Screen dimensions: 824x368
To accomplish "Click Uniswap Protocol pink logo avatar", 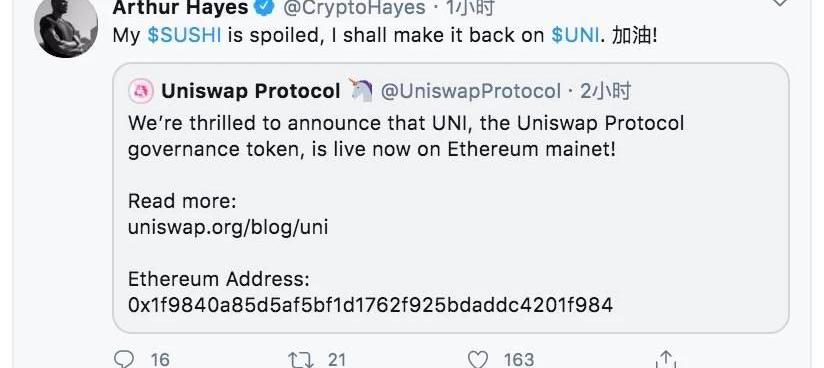I will tap(141, 91).
